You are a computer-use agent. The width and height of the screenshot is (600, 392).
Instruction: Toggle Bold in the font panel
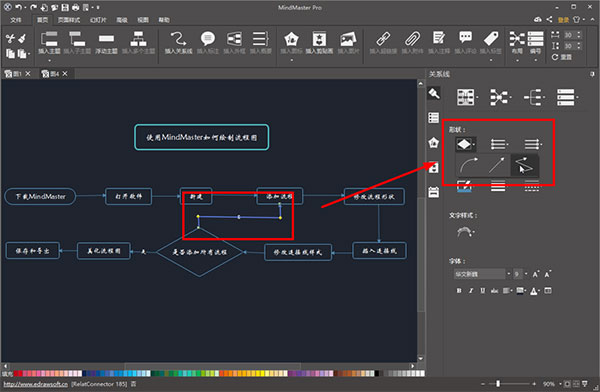click(459, 291)
